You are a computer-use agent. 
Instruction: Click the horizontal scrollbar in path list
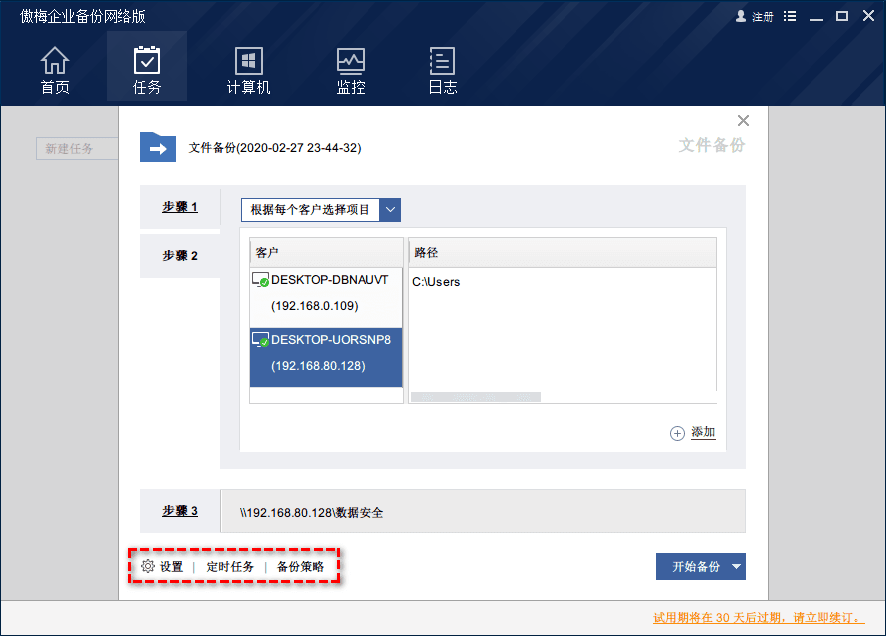coord(476,397)
